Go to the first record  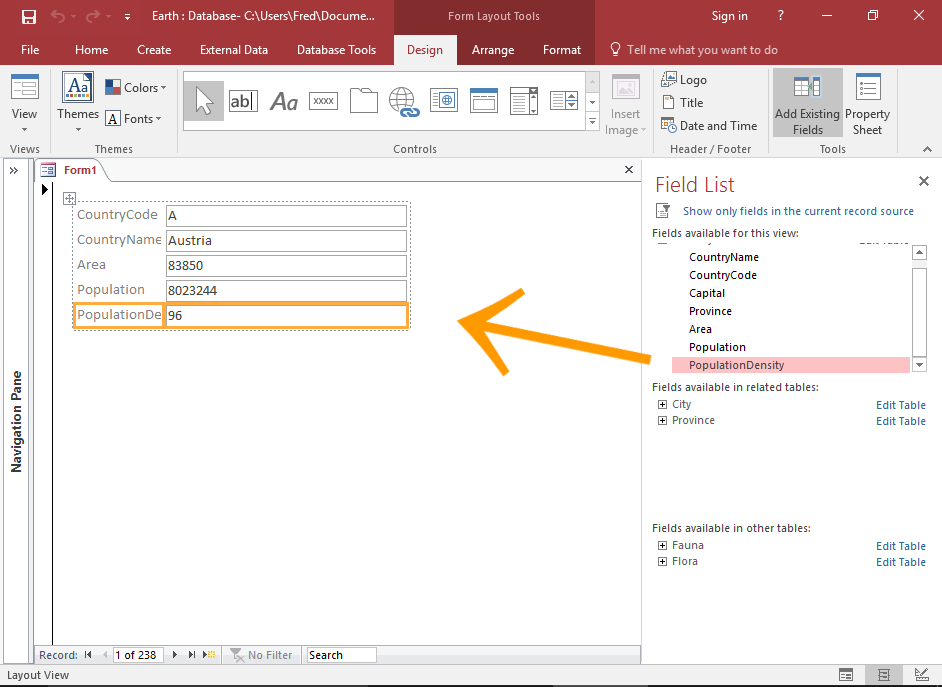[88, 655]
